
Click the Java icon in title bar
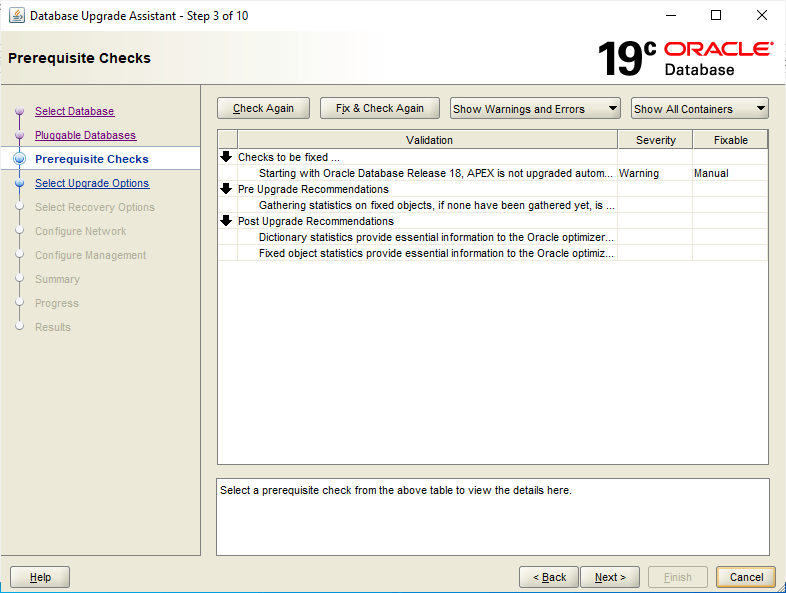pyautogui.click(x=17, y=16)
